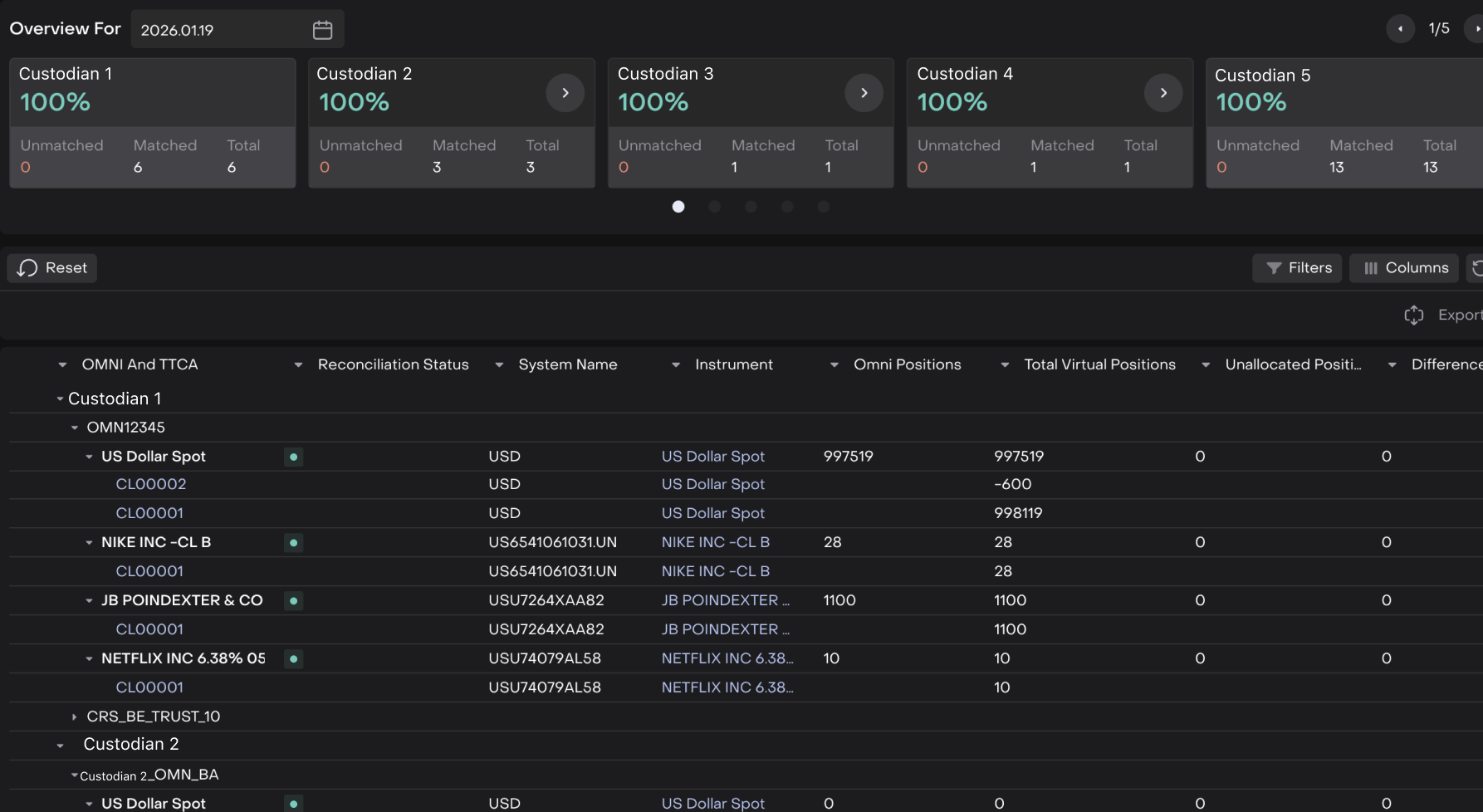Screen dimensions: 1483x812
Task: Open the calendar date picker icon
Action: coord(322,30)
